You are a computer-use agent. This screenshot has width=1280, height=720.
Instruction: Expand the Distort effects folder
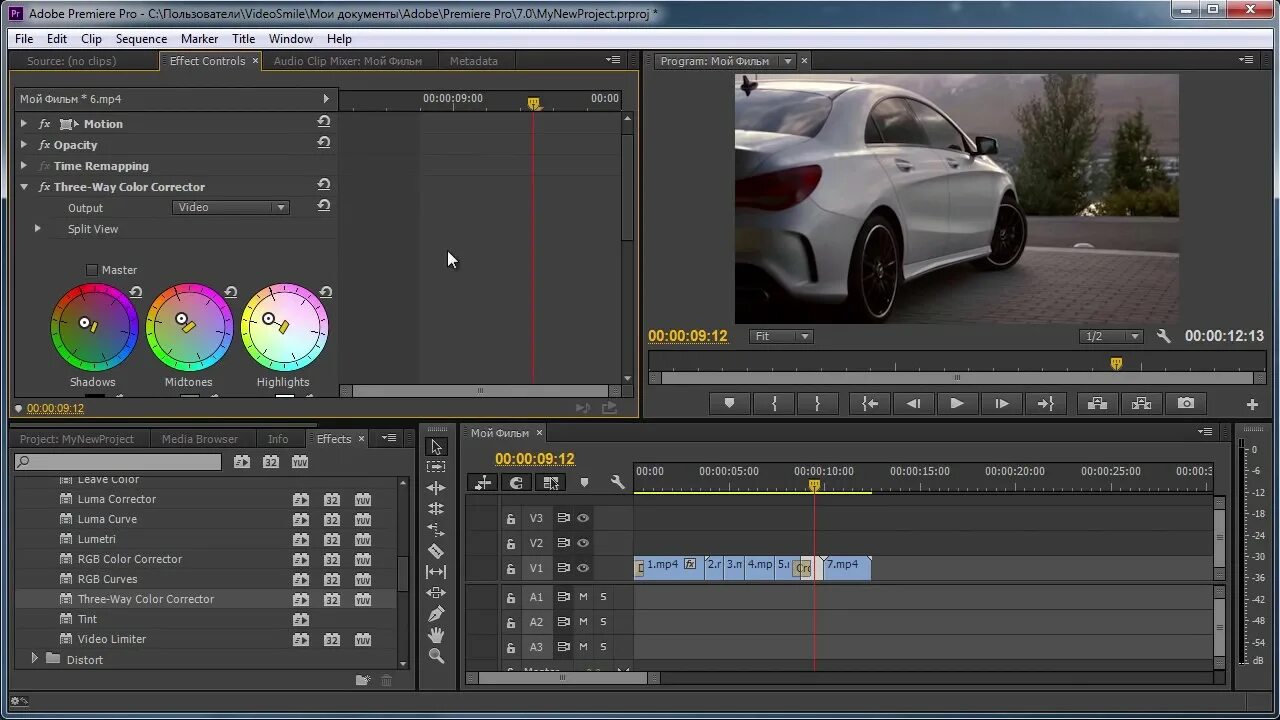tap(37, 659)
